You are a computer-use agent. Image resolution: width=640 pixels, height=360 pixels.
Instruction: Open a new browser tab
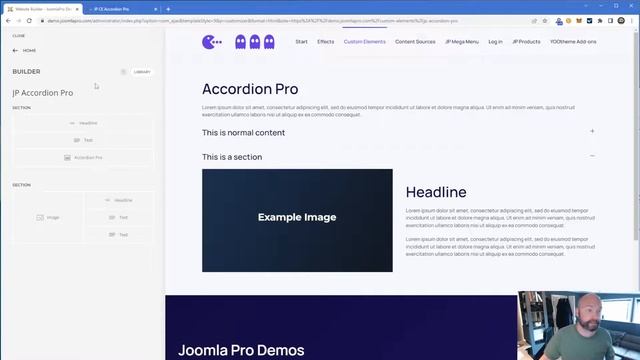point(168,9)
